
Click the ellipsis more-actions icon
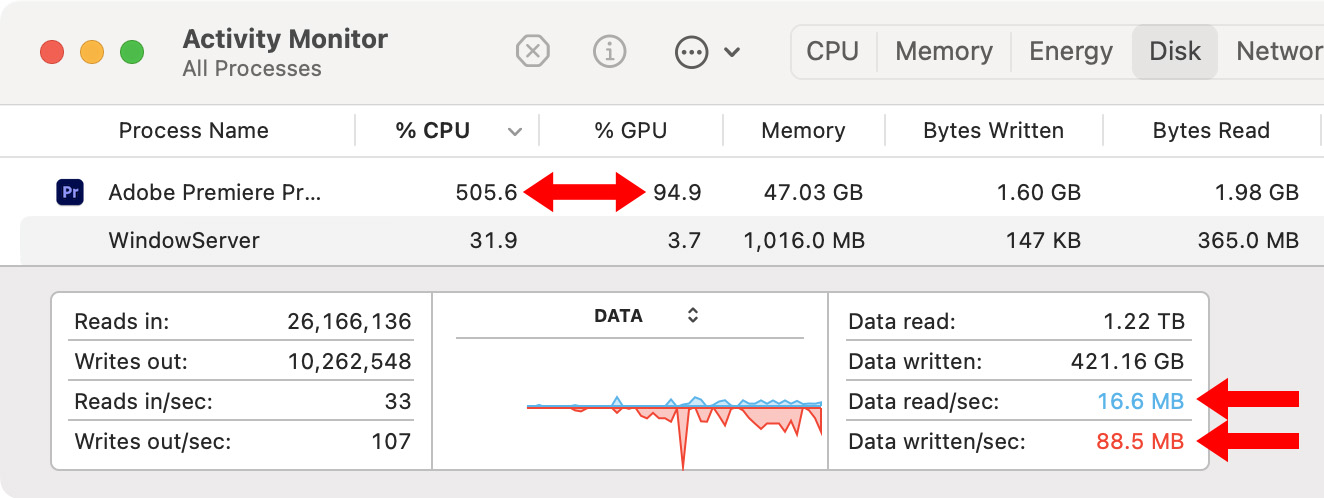[x=691, y=51]
